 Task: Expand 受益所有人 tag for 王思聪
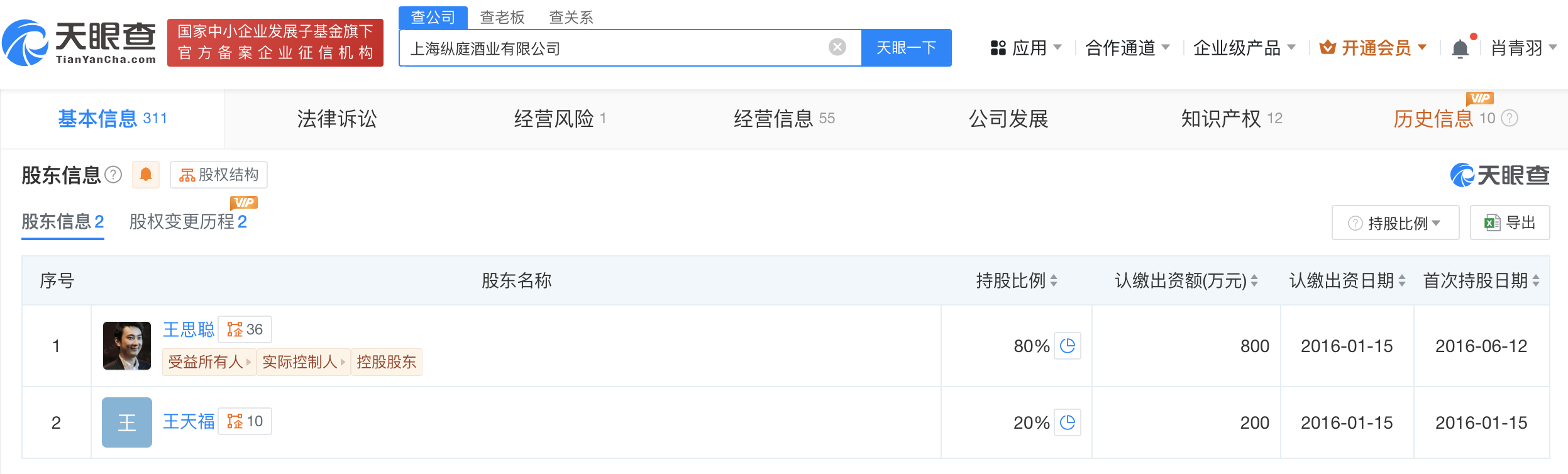(209, 362)
